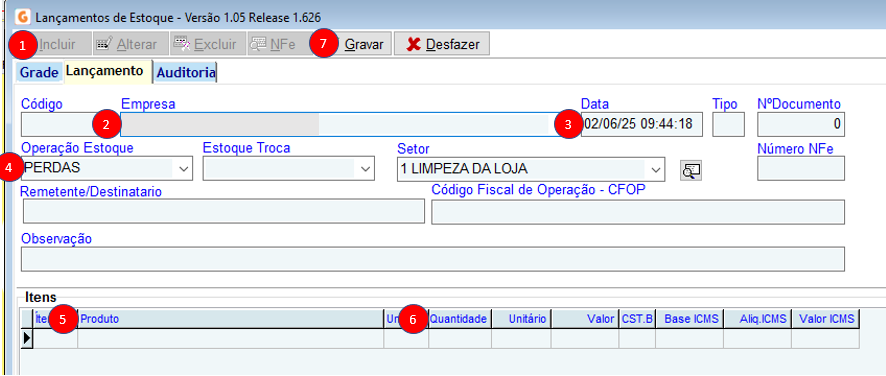Click the Aliq.ICMS column header
886x376 pixels.
point(757,319)
